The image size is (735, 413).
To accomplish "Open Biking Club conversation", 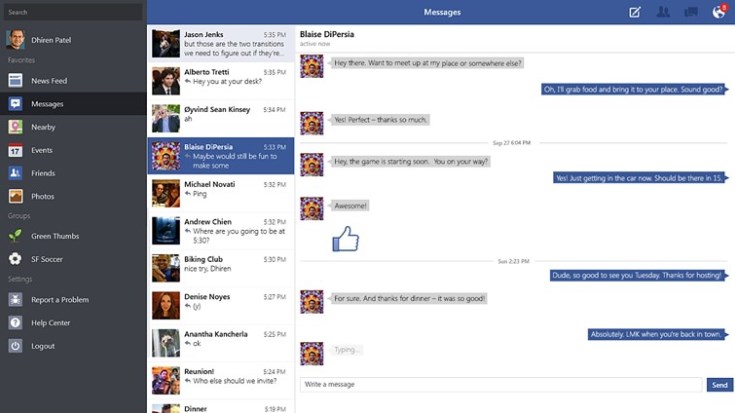I will click(221, 268).
